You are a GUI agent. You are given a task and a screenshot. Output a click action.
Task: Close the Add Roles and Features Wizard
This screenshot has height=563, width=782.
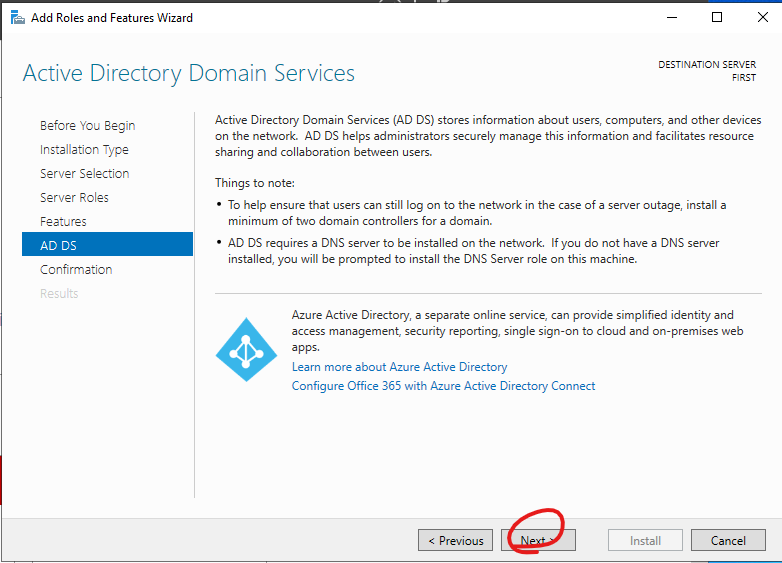coord(762,17)
